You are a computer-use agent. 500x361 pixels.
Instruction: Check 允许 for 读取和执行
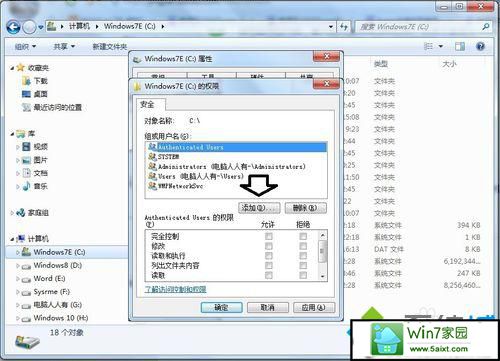(x=269, y=256)
